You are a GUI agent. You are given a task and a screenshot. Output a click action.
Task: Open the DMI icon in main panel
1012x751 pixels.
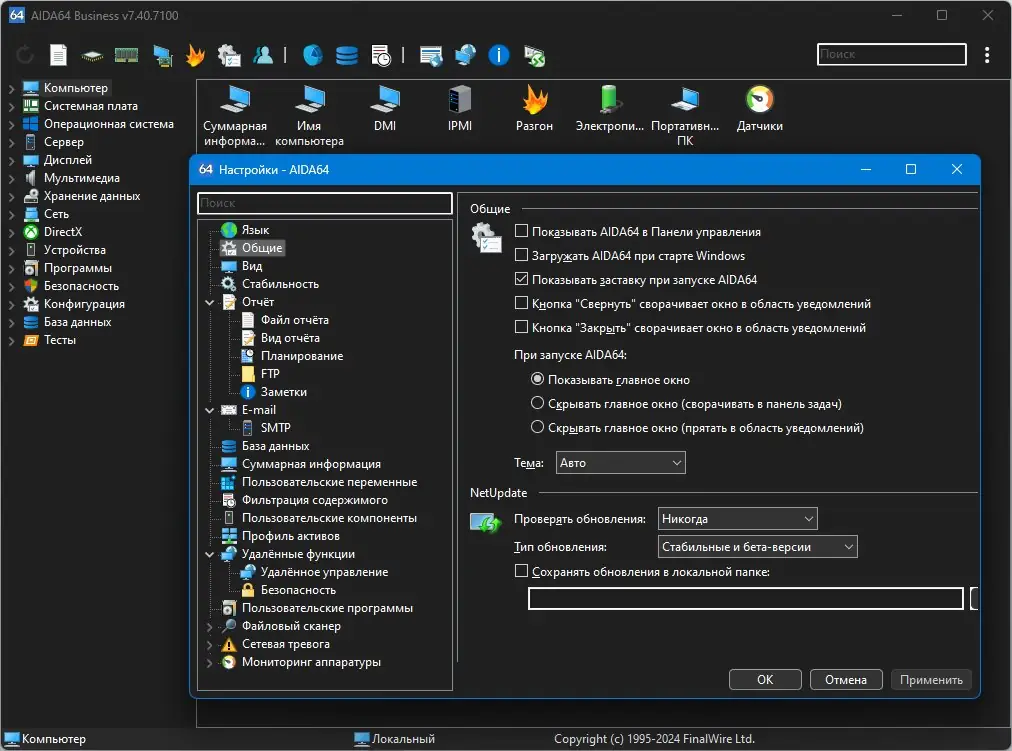[385, 100]
